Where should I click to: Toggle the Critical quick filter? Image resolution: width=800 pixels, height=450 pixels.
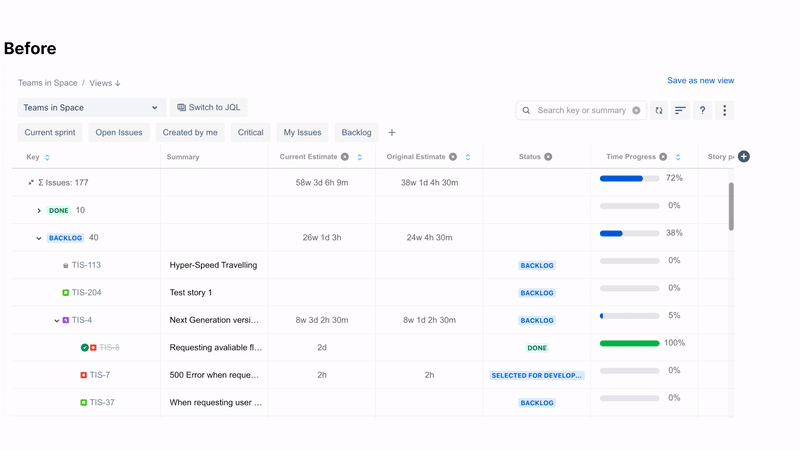(251, 133)
